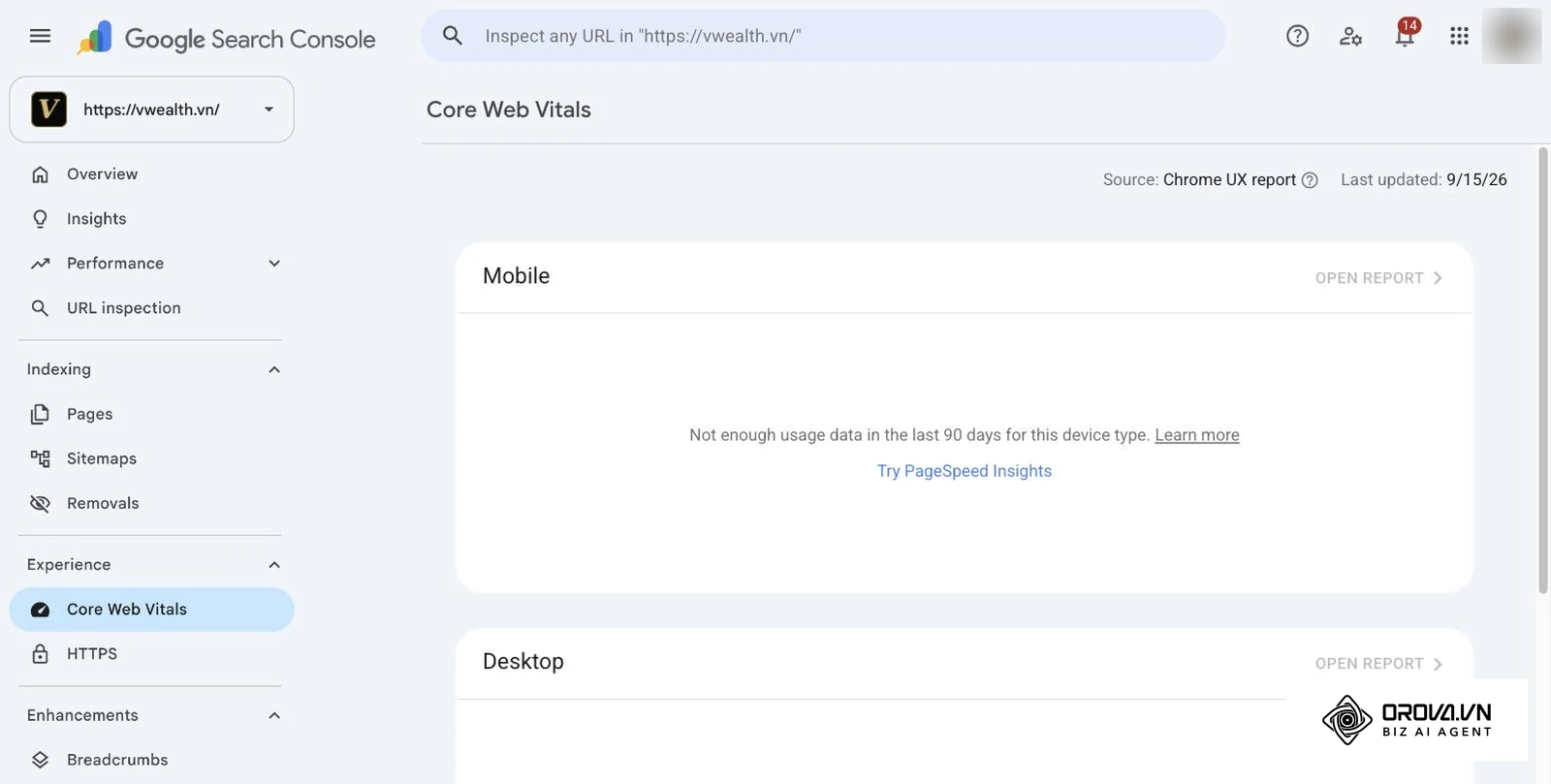Click the Enhancements section header
The image size is (1551, 784).
pyautogui.click(x=82, y=715)
